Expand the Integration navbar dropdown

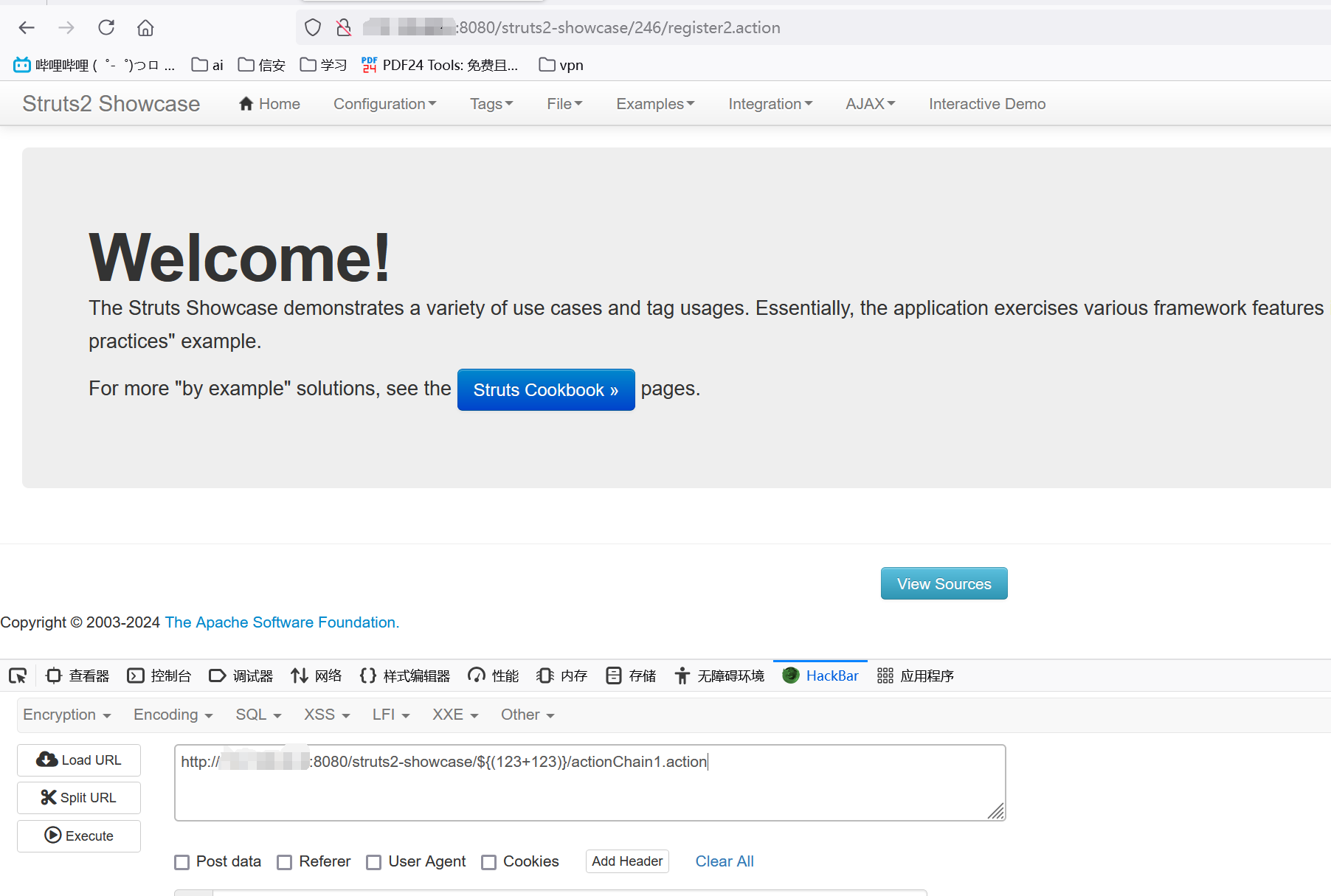pyautogui.click(x=770, y=104)
